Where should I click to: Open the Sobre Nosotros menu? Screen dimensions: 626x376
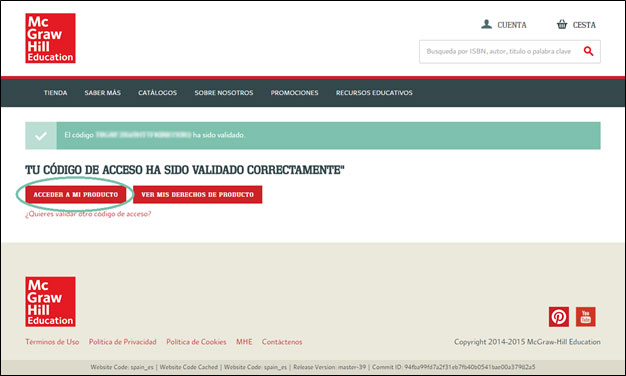(224, 93)
